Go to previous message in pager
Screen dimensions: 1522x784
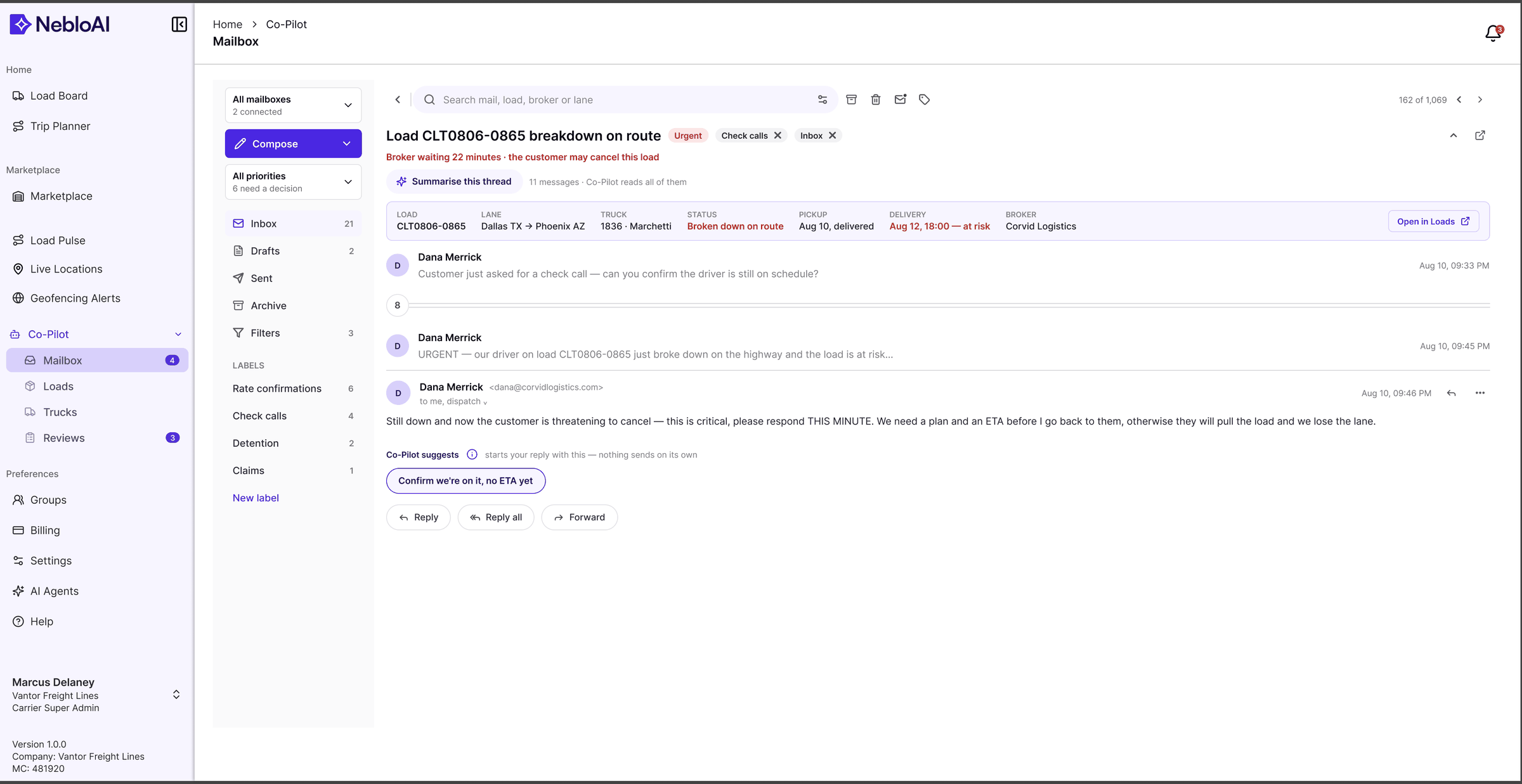(x=1459, y=100)
